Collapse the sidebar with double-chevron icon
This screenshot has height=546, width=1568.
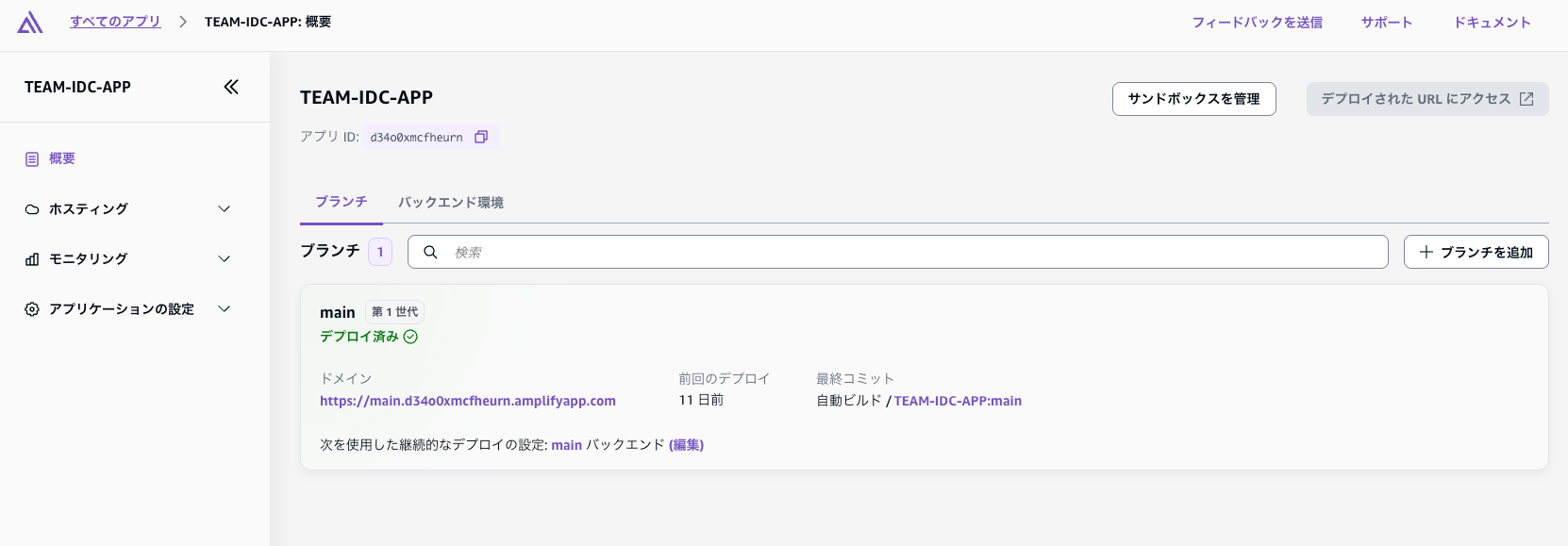[231, 87]
